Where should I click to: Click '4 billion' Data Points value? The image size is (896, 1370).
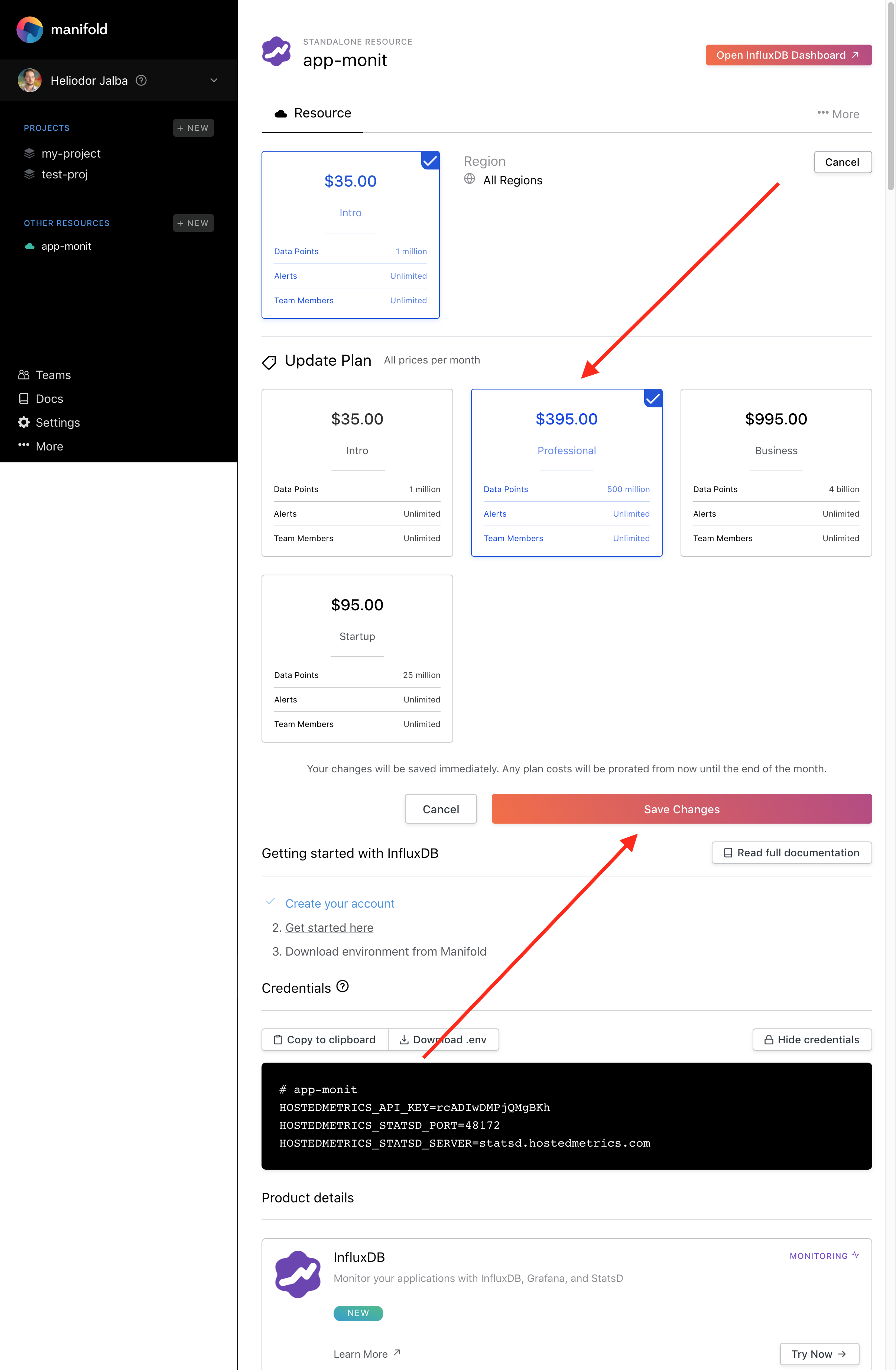(x=844, y=489)
